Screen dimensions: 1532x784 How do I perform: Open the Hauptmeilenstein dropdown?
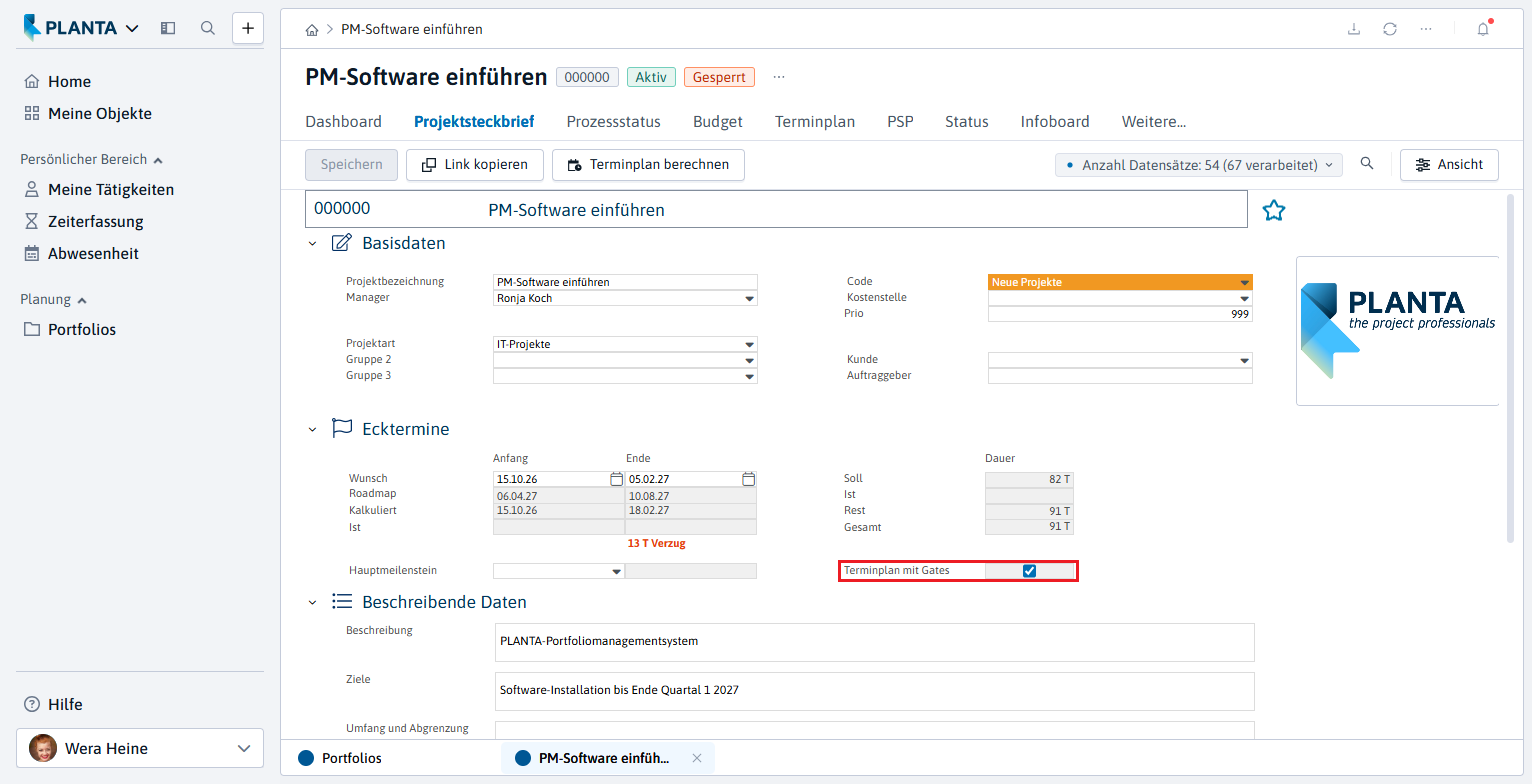pyautogui.click(x=616, y=571)
